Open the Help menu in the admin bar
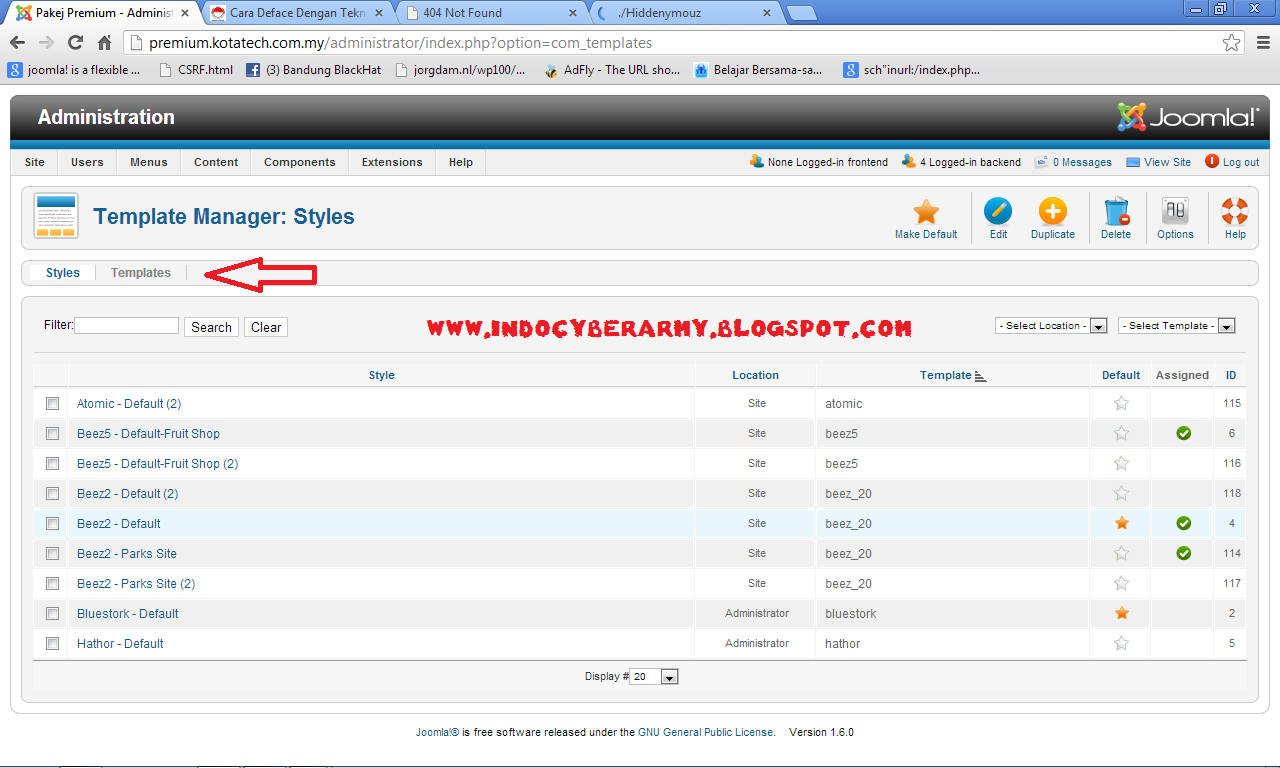 click(x=461, y=162)
